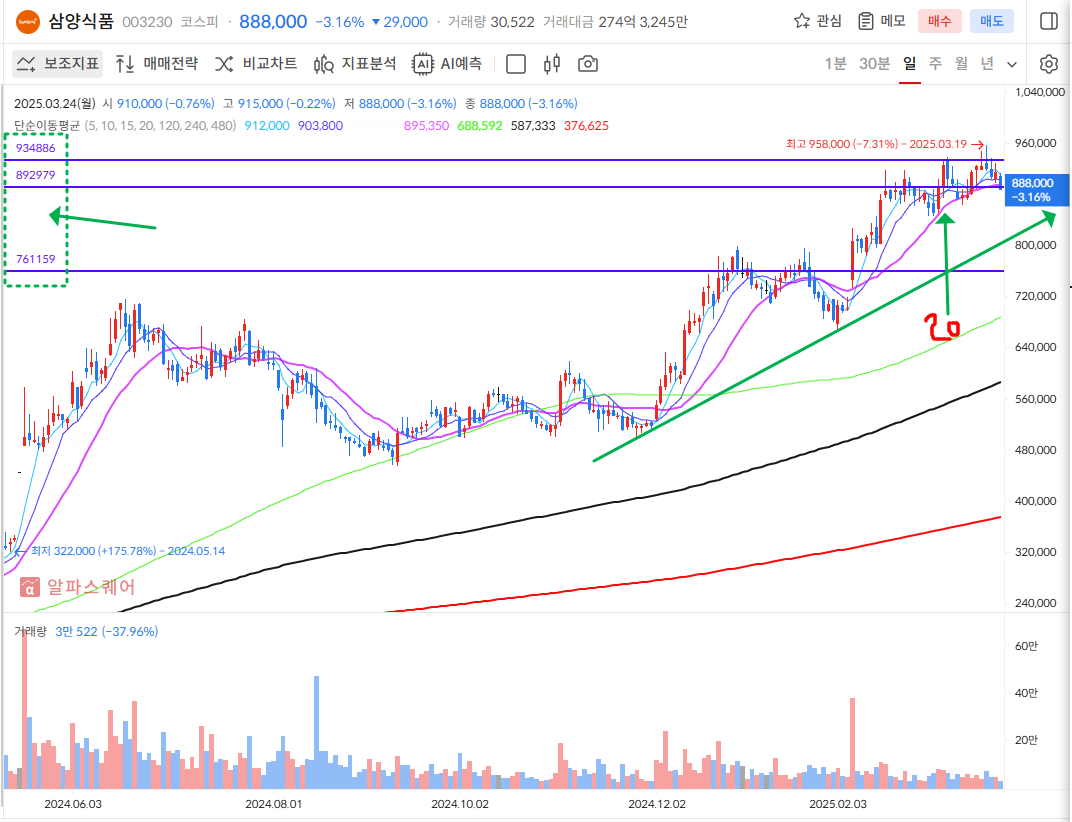Click the blue 매도 sell button
The height and width of the screenshot is (822, 1072).
coord(991,21)
